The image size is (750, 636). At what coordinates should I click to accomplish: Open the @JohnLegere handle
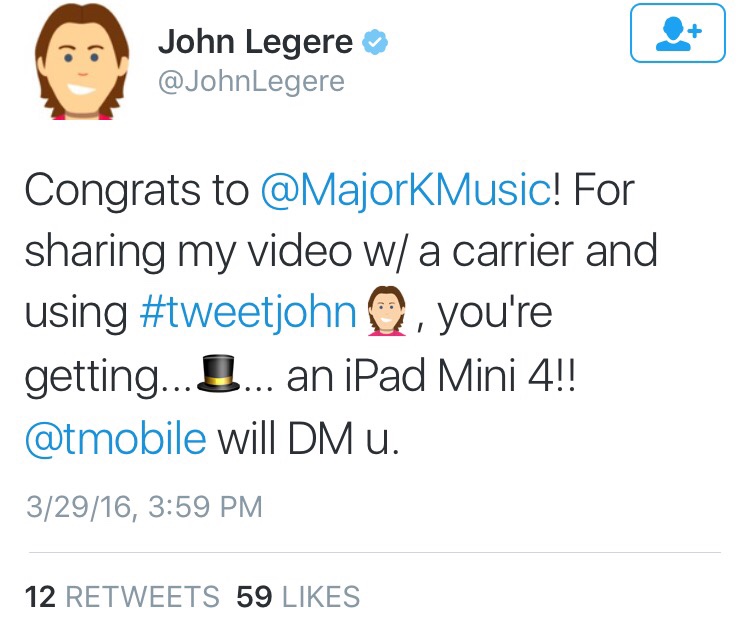[x=251, y=81]
